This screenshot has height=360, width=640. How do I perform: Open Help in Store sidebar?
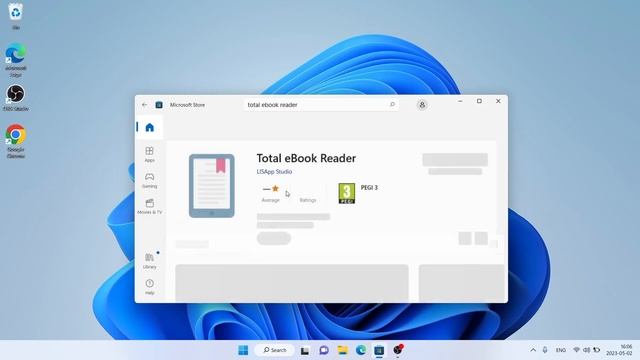[149, 287]
